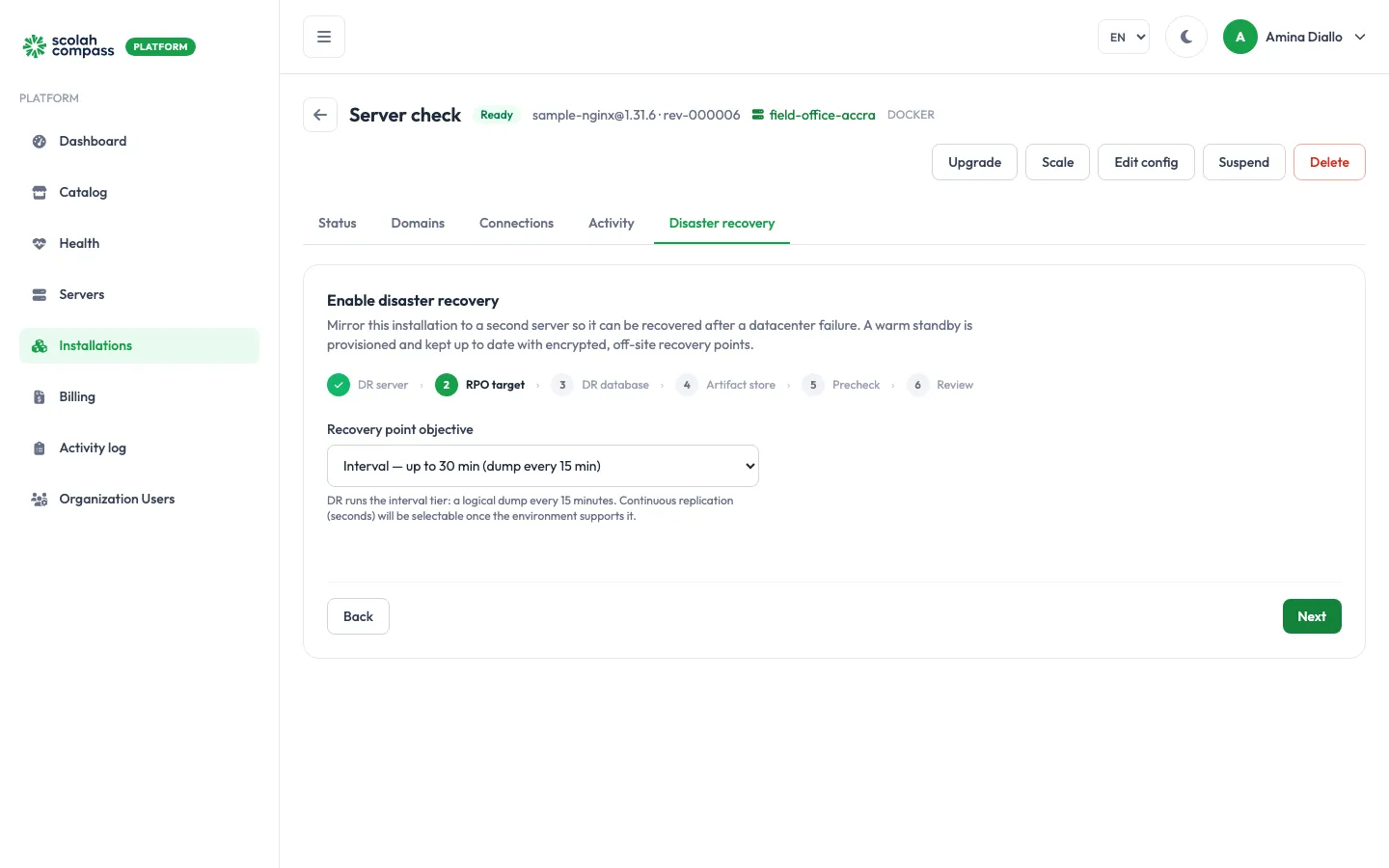This screenshot has width=1389, height=868.
Task: Click the red Delete button
Action: tap(1329, 162)
